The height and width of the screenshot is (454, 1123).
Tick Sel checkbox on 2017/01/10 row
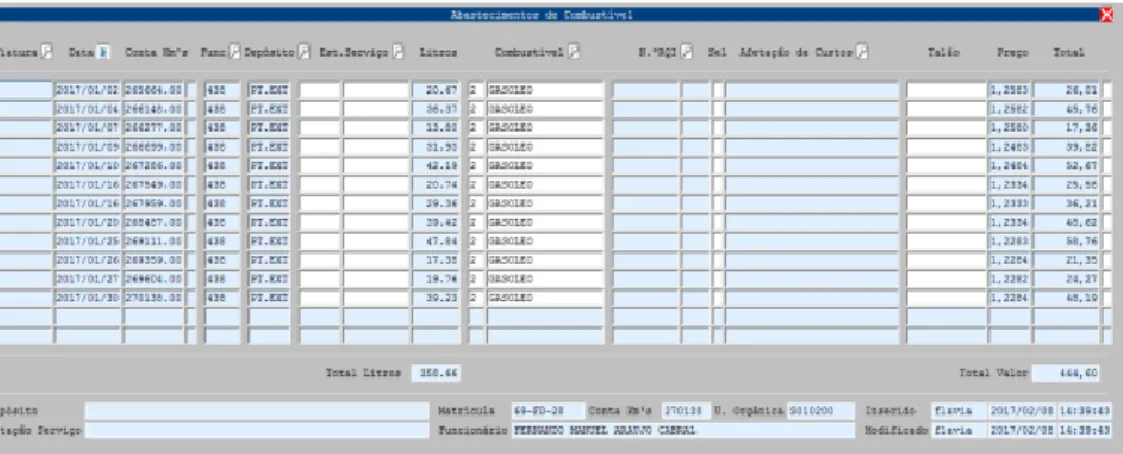(x=718, y=165)
